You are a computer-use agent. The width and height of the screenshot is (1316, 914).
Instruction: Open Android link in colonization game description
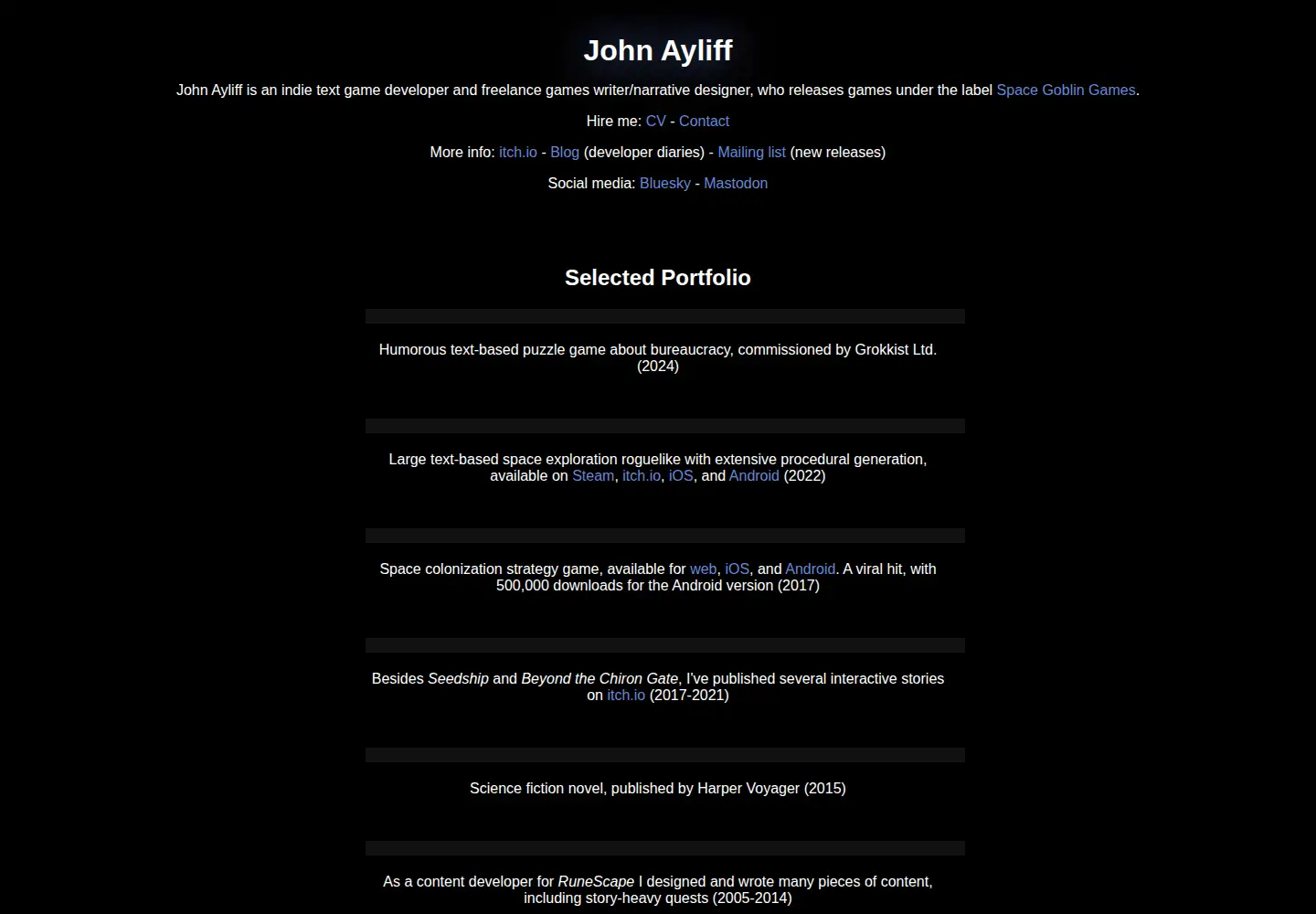point(810,569)
